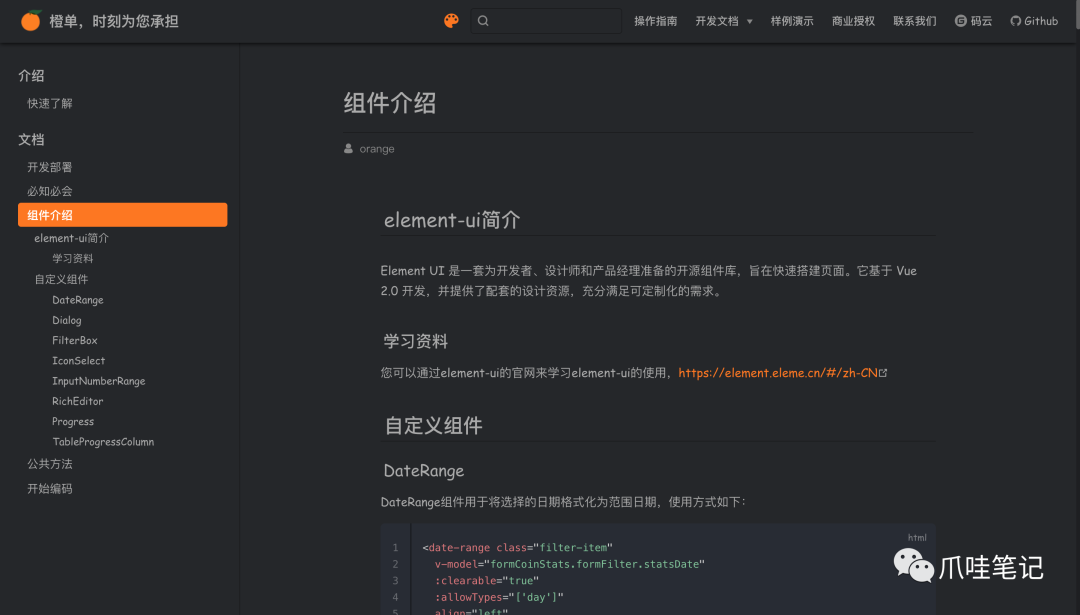Open the https://element.eleme.cn/#/zh-CN link
The width and height of the screenshot is (1080, 615).
click(x=778, y=373)
